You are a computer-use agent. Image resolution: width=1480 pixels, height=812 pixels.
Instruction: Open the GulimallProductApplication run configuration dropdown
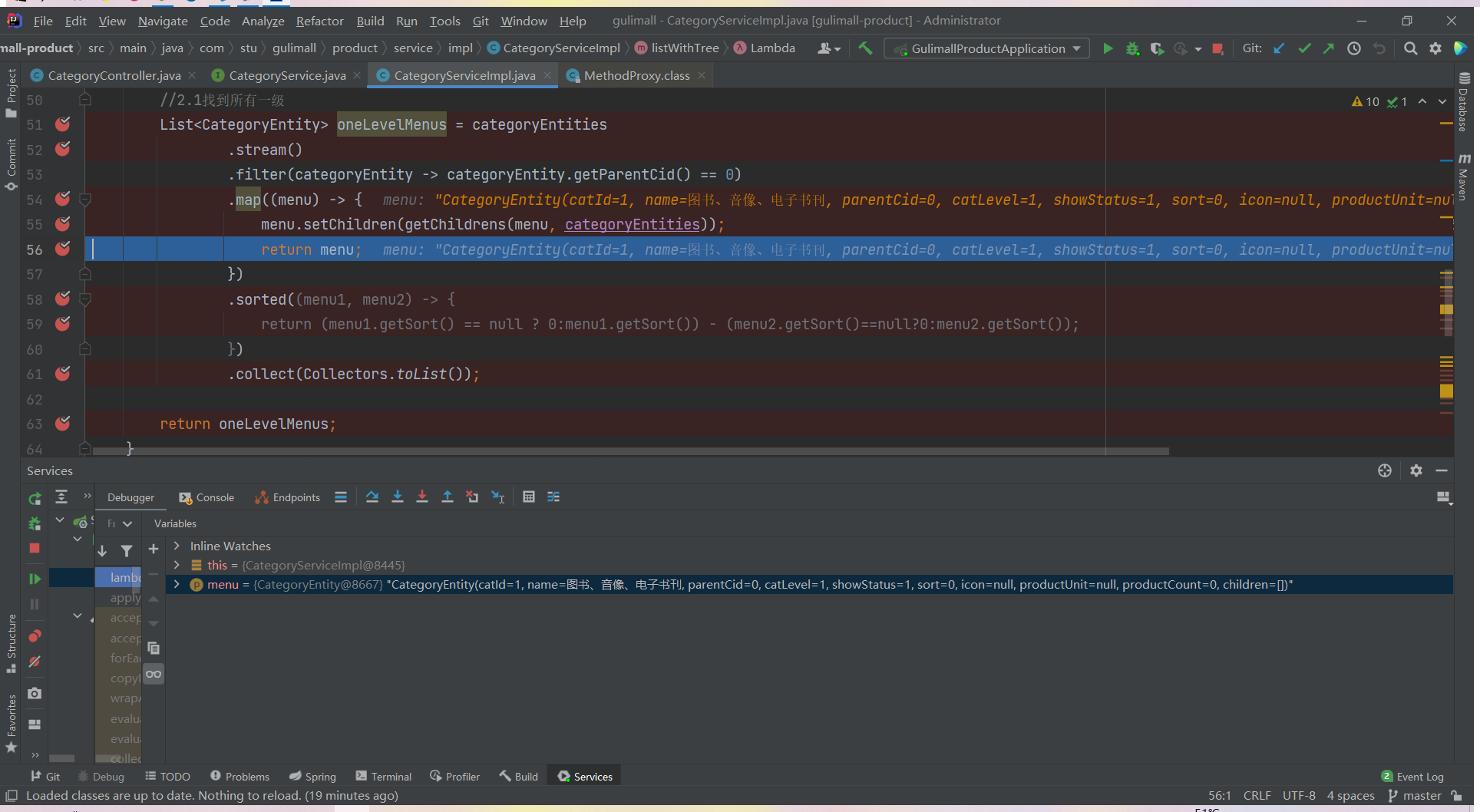(x=987, y=48)
